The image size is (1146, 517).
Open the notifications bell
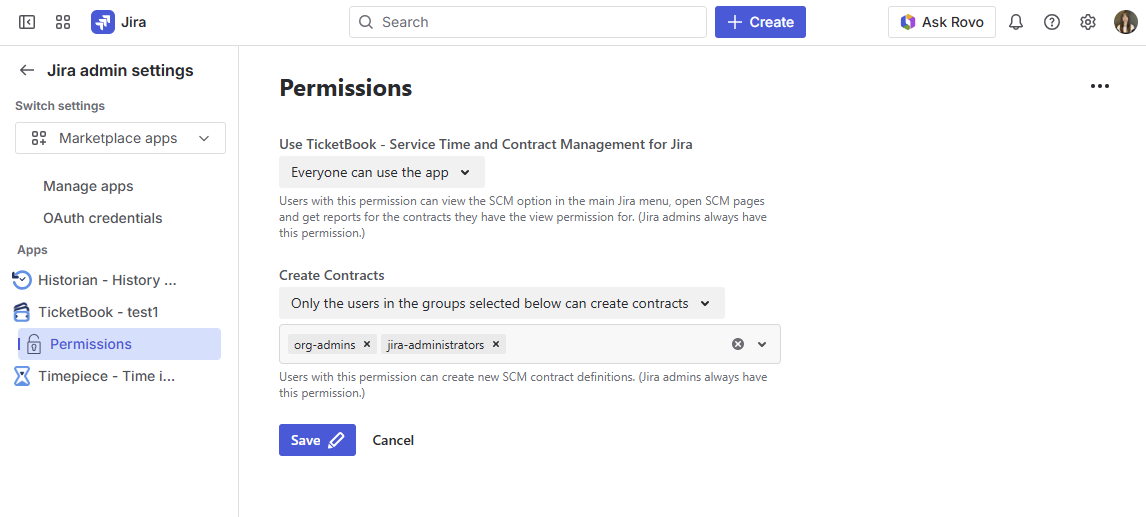coord(1016,22)
